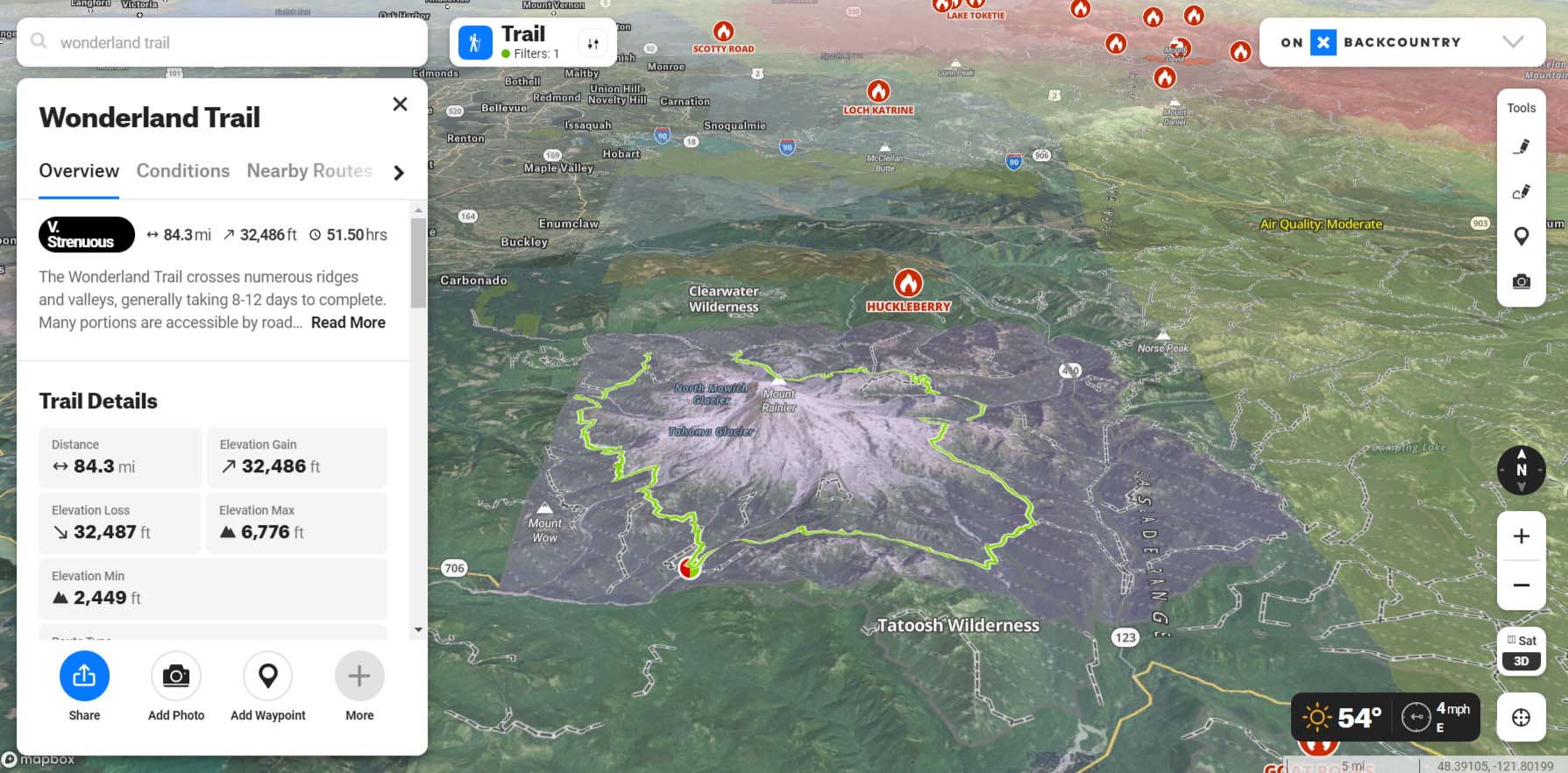The image size is (1568, 773).
Task: Switch to the Conditions tab
Action: click(182, 171)
